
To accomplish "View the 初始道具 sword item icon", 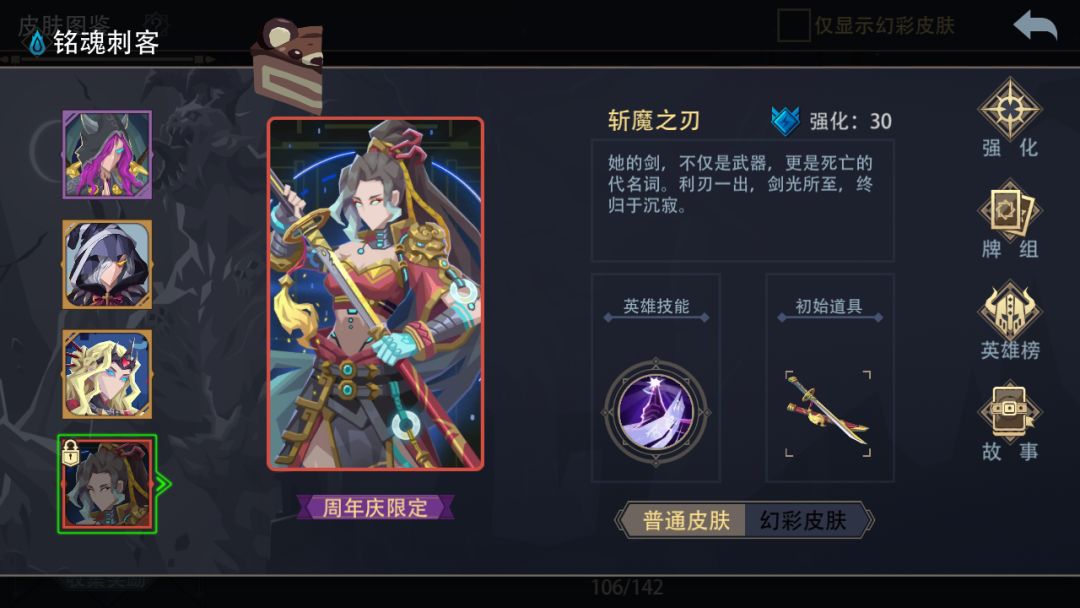I will [x=828, y=413].
